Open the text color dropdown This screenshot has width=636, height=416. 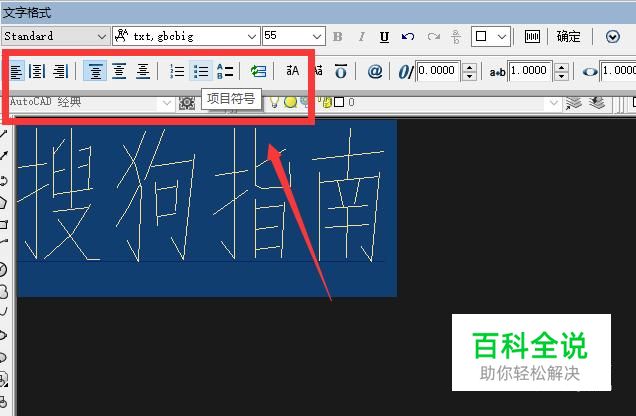coord(491,36)
